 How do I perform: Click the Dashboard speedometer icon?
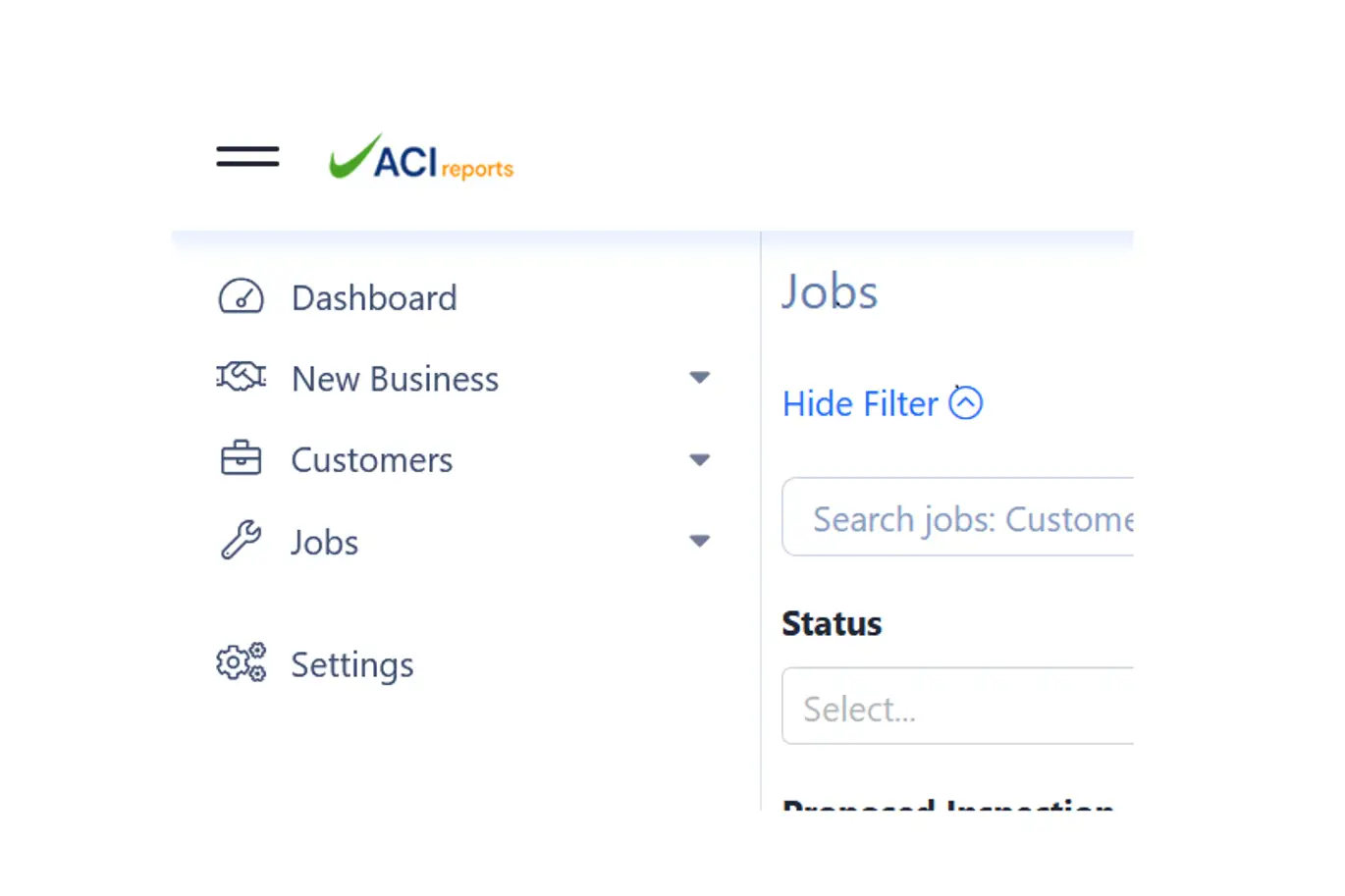coord(241,296)
